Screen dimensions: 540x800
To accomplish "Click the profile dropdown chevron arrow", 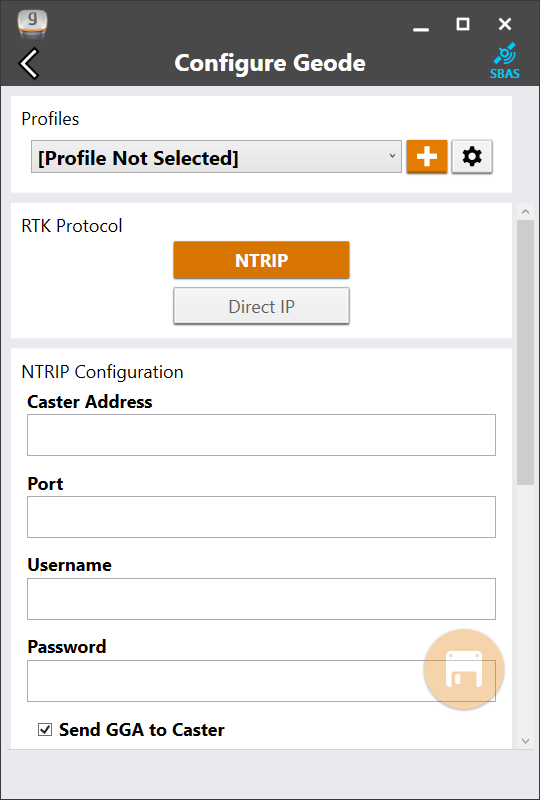I will click(392, 156).
